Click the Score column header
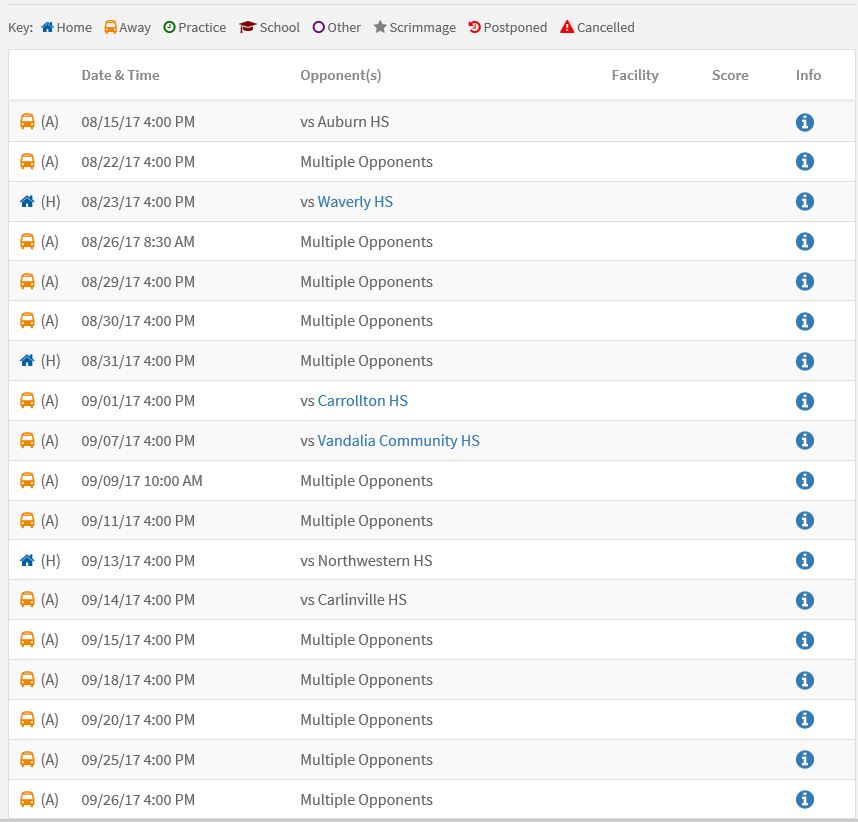The image size is (858, 822). (730, 75)
